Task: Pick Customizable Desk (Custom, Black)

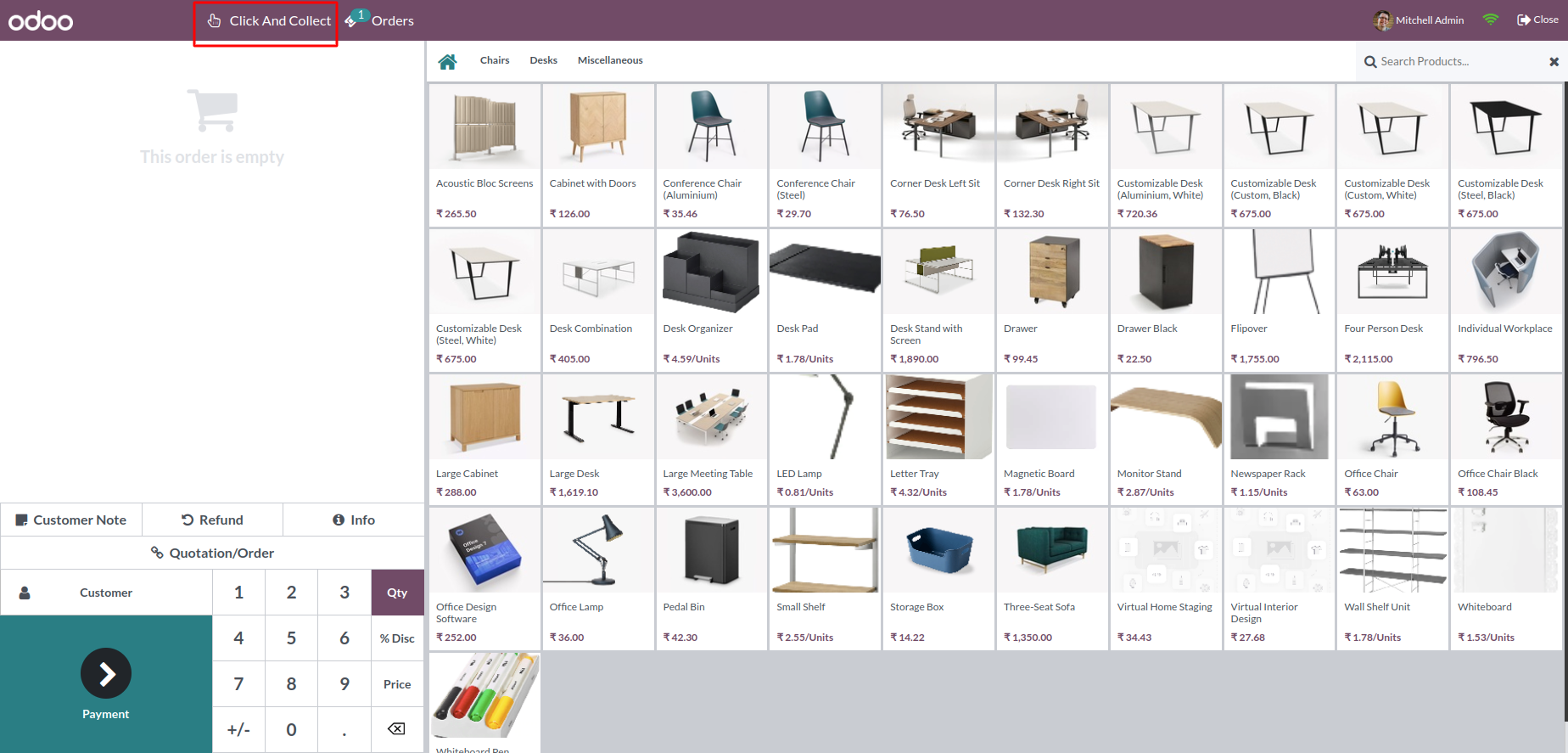Action: point(1280,155)
